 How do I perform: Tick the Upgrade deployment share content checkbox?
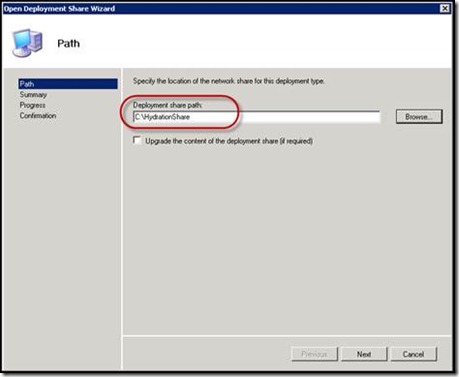click(x=137, y=140)
